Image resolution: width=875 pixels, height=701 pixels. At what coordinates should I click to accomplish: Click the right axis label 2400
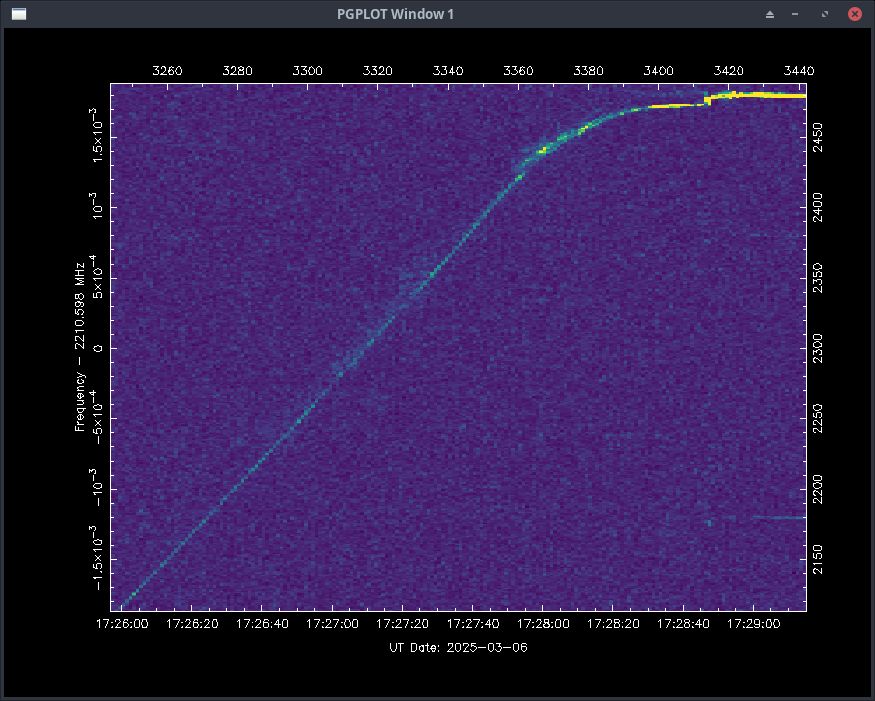818,208
